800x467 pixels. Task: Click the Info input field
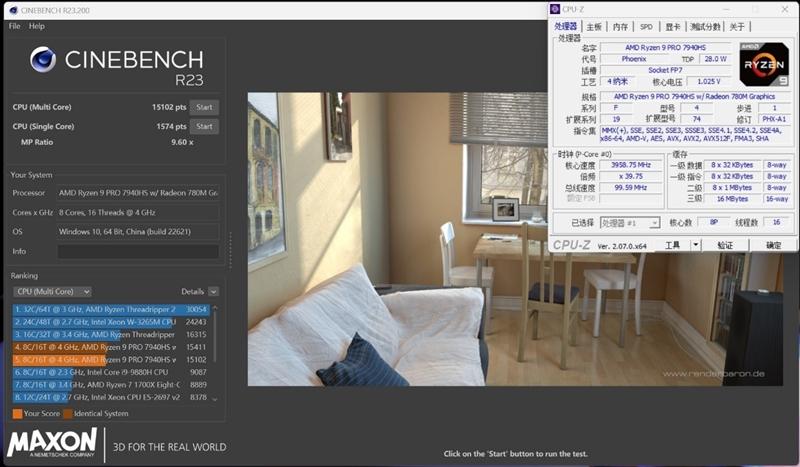tap(138, 251)
